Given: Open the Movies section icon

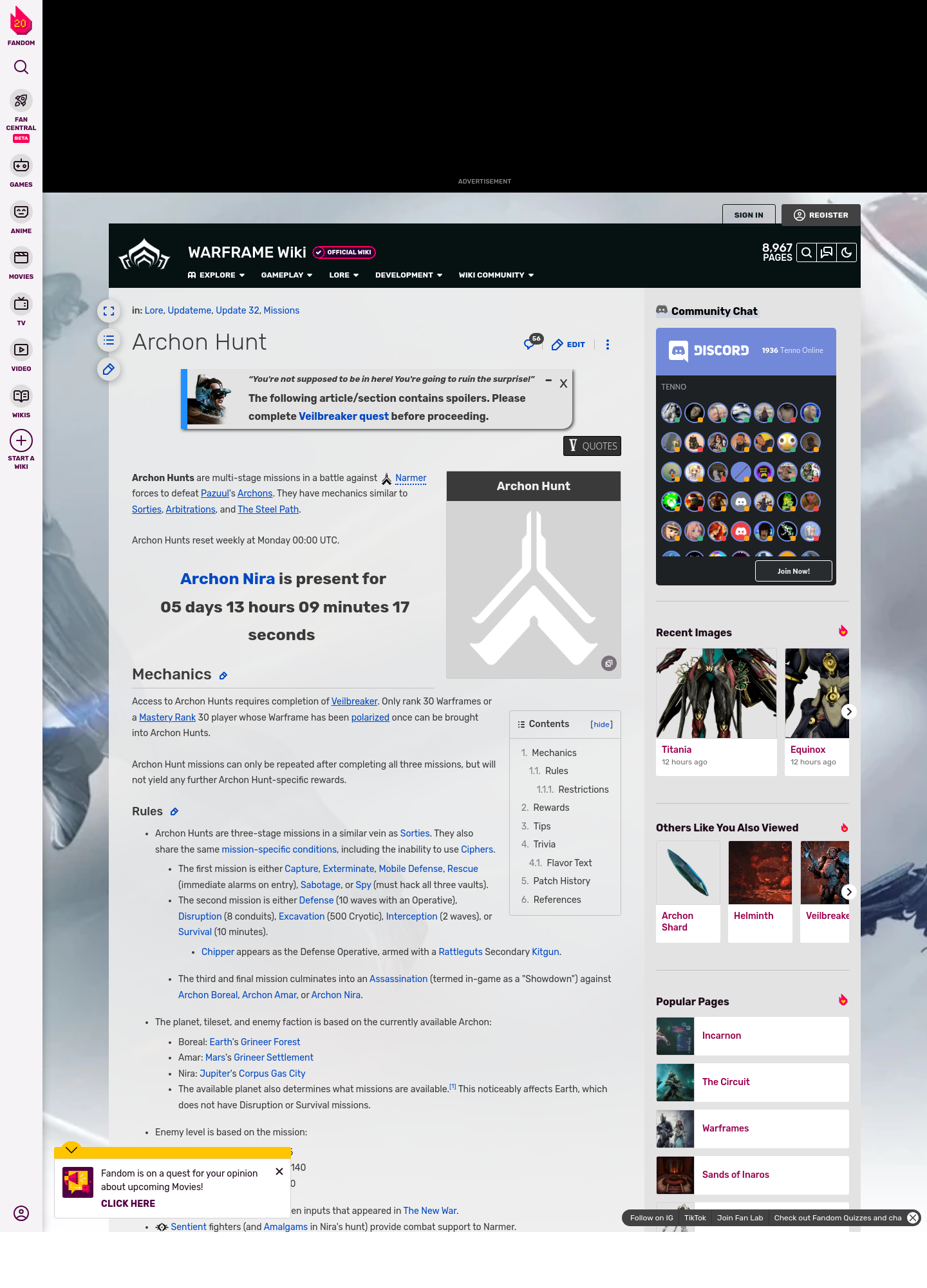Looking at the screenshot, I should [x=21, y=258].
